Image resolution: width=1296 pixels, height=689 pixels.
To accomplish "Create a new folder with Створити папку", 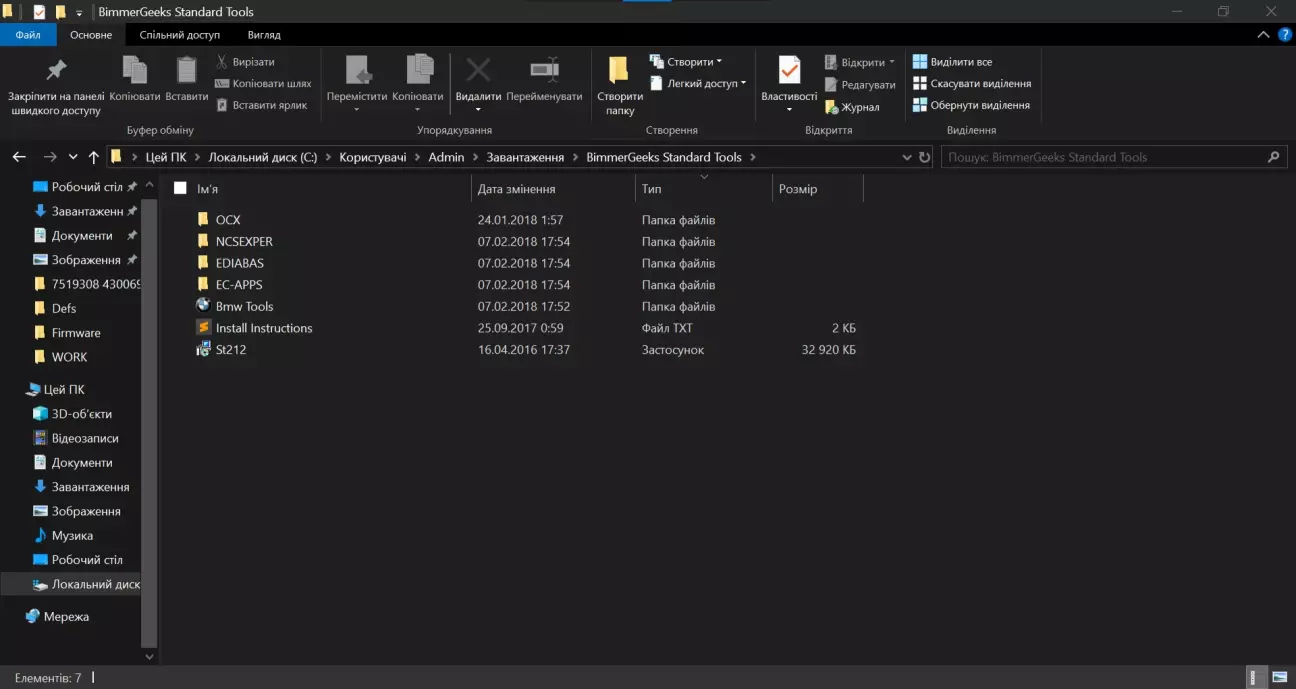I will coord(620,86).
